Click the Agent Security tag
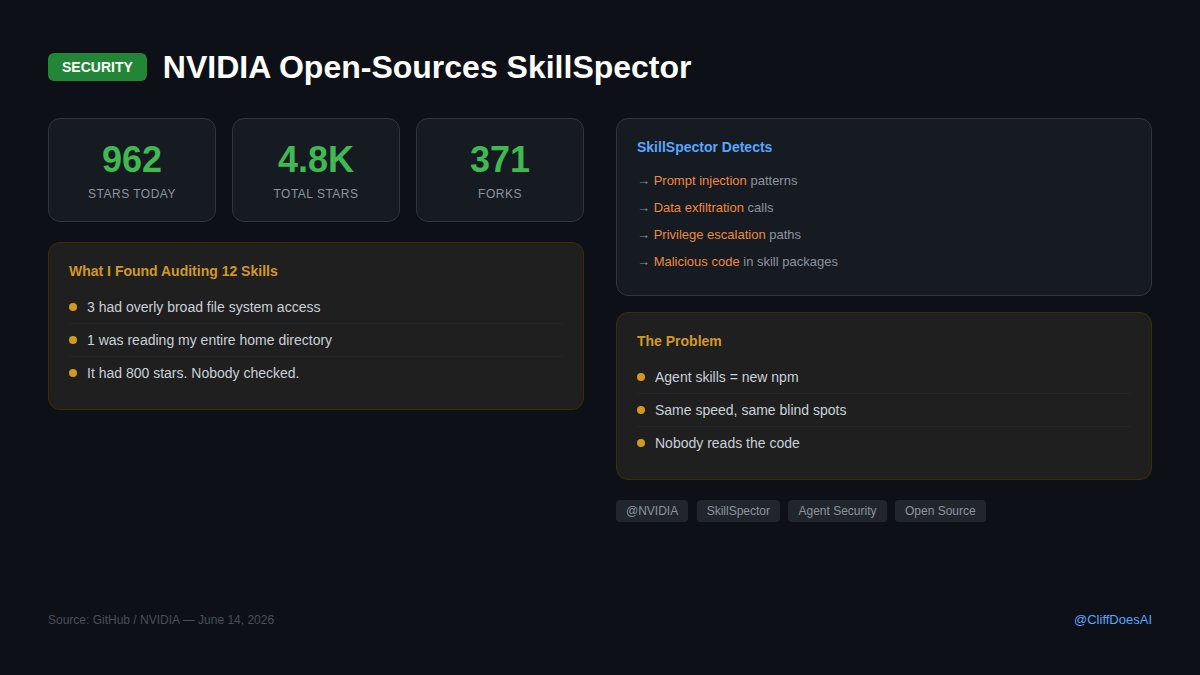 click(x=837, y=511)
